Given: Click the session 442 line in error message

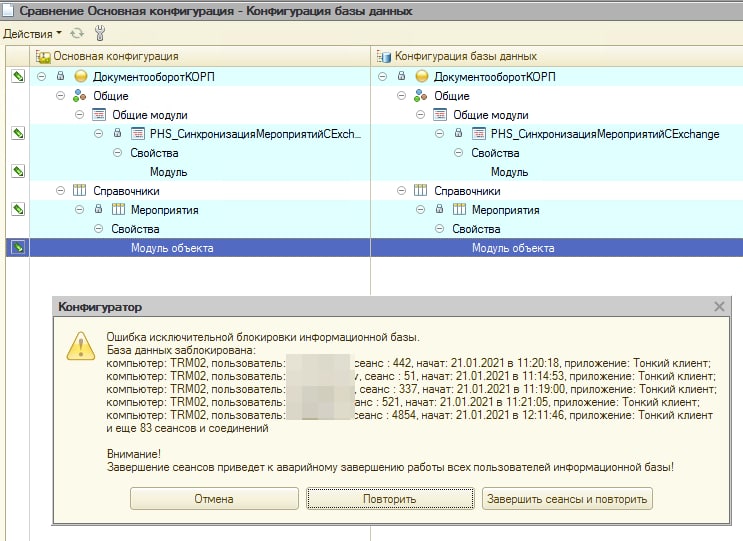Looking at the screenshot, I should click(x=408, y=363).
